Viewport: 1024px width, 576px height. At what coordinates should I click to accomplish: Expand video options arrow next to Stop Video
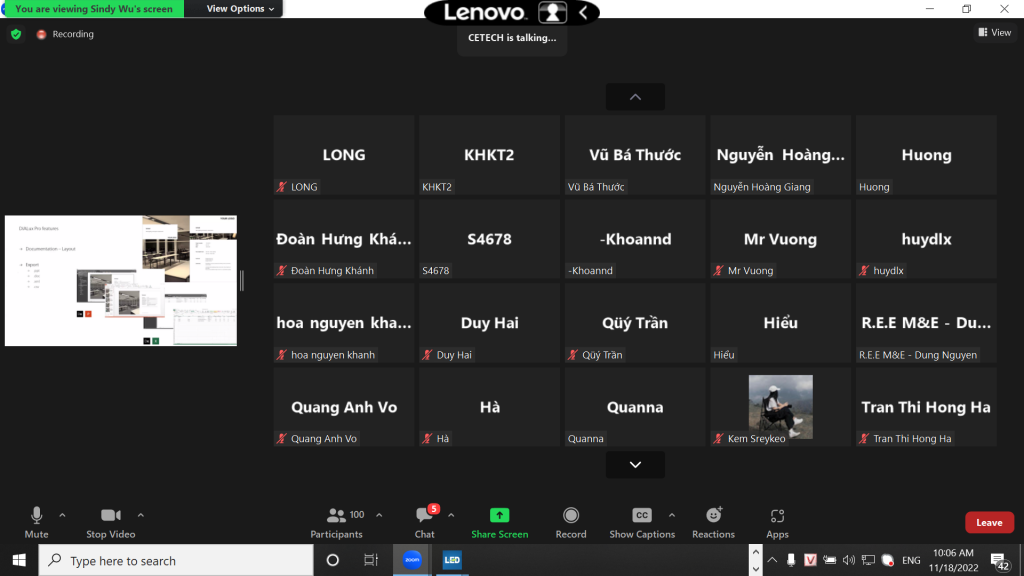pyautogui.click(x=141, y=515)
